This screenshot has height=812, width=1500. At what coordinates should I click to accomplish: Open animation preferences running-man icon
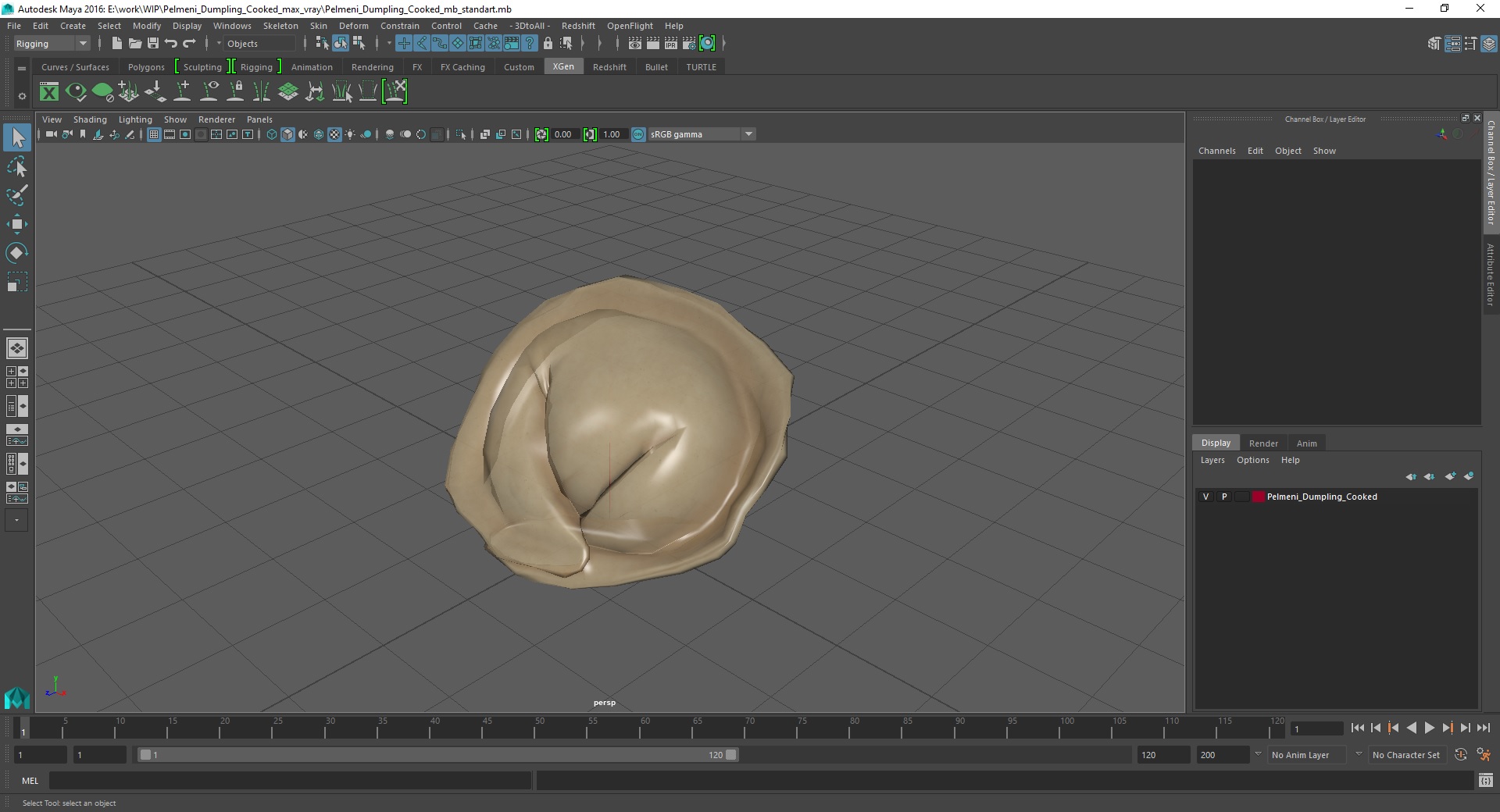pyautogui.click(x=1484, y=755)
